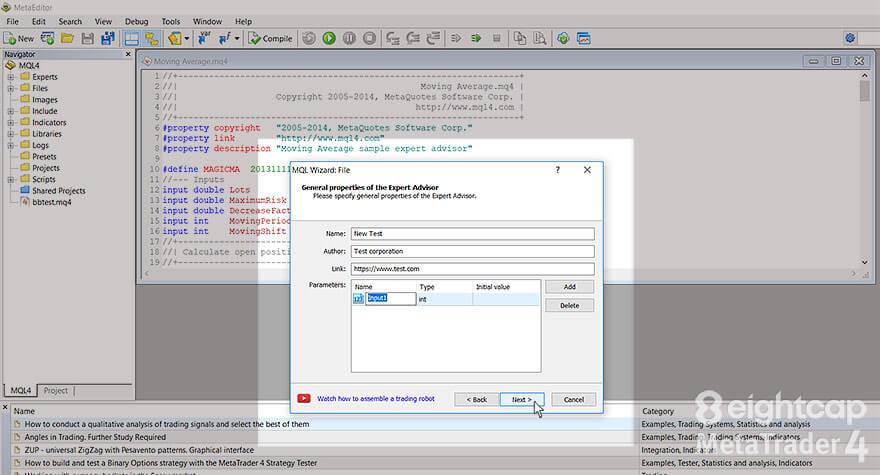Expand the Experts folder in Navigator

click(x=11, y=77)
